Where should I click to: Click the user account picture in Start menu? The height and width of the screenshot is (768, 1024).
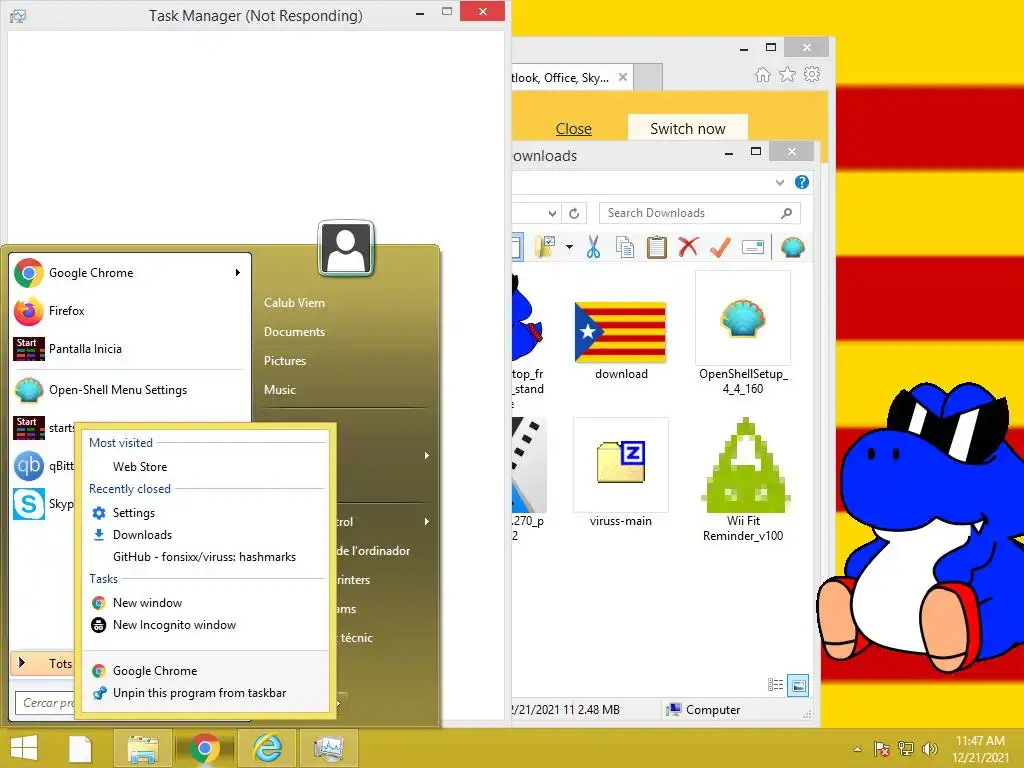pos(346,248)
